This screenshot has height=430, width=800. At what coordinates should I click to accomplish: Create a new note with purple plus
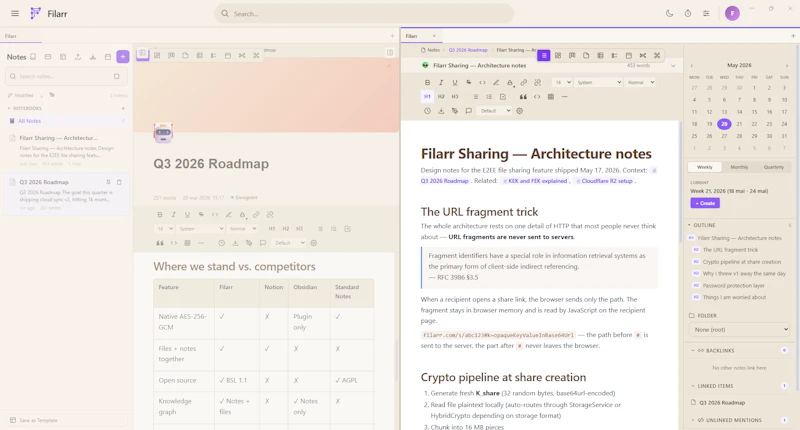point(122,57)
